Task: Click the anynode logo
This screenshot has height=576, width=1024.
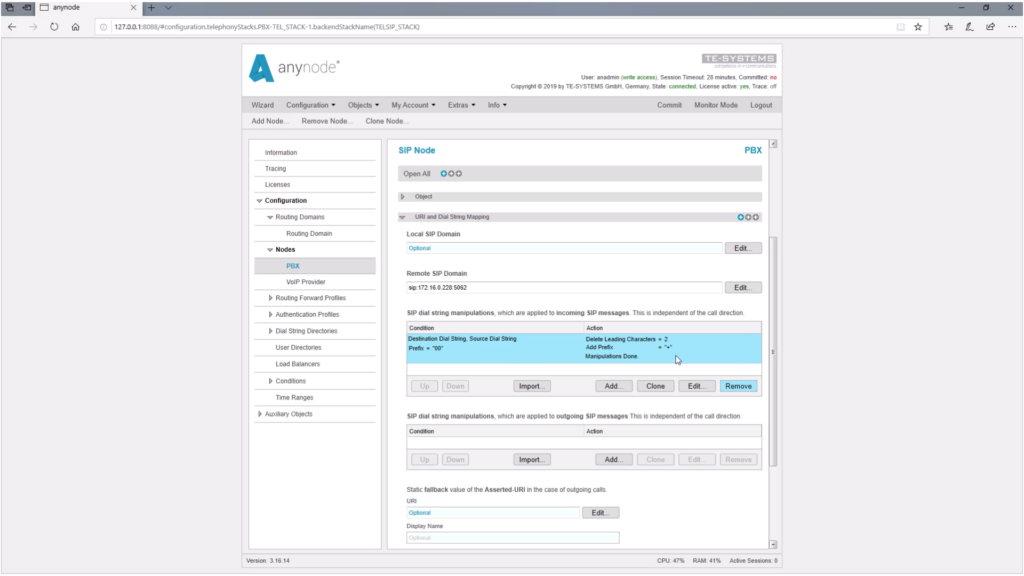Action: tap(295, 68)
